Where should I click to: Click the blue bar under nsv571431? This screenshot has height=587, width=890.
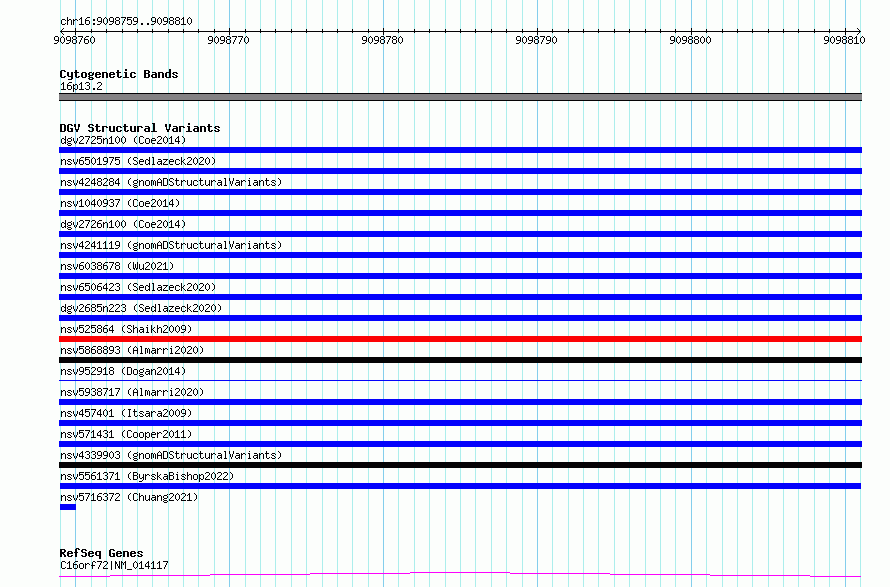(x=460, y=444)
